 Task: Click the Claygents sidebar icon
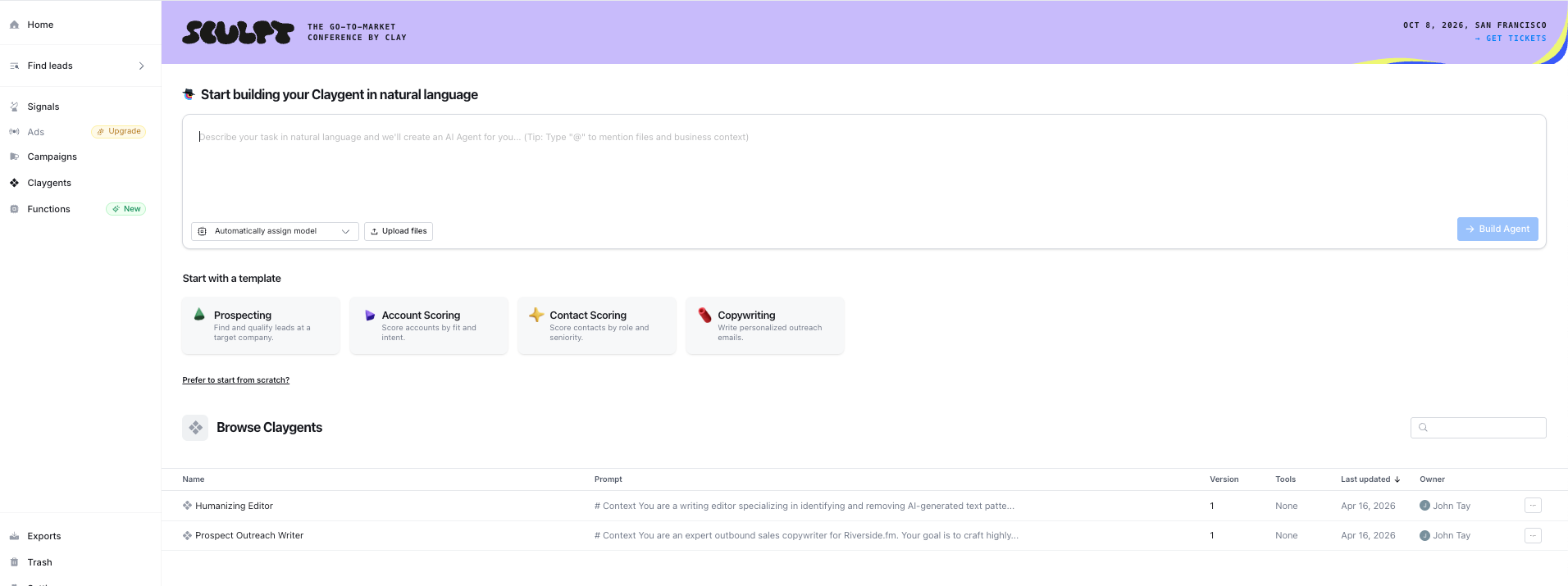[x=14, y=183]
